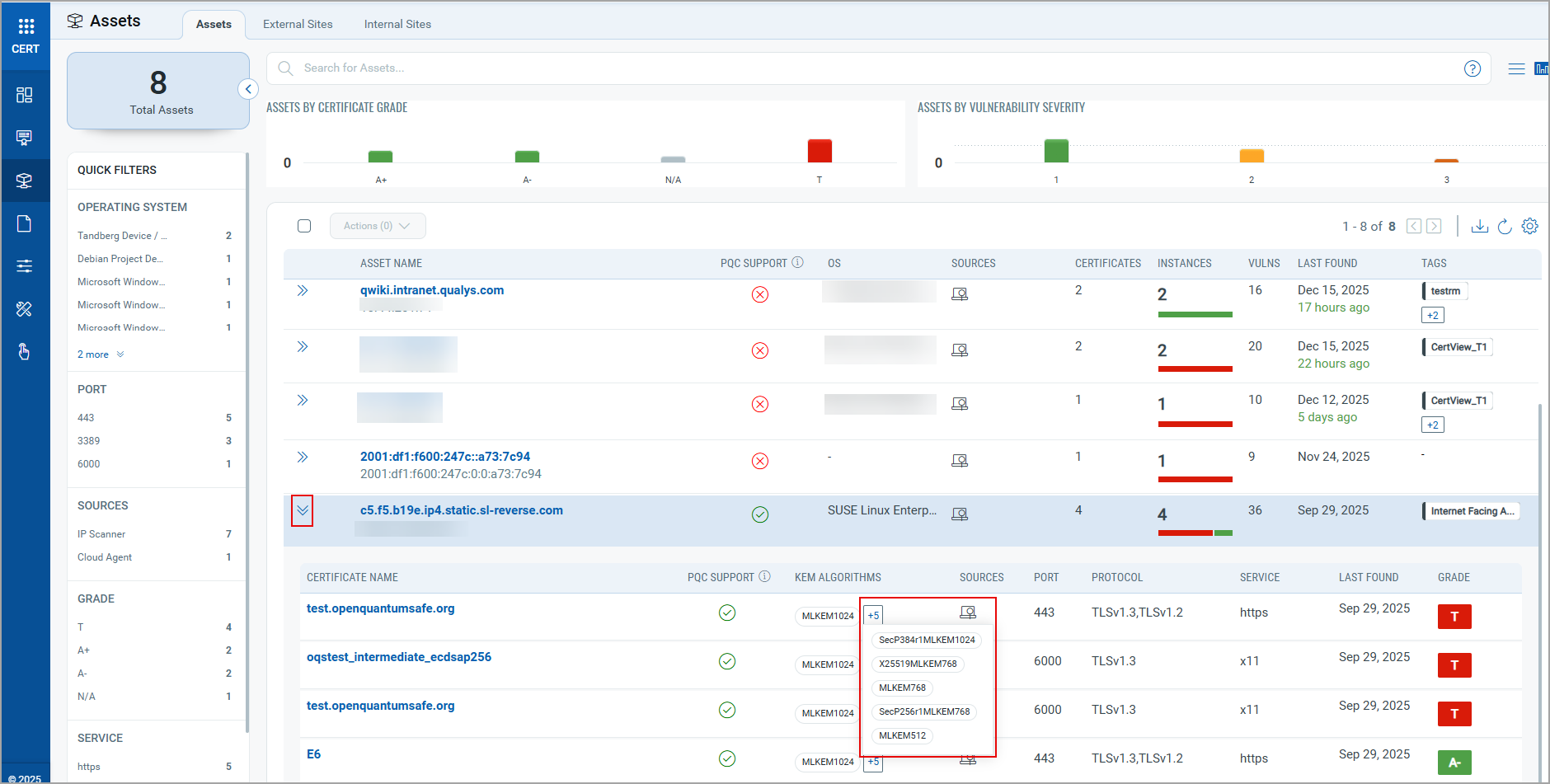Image resolution: width=1550 pixels, height=784 pixels.
Task: Tick the select-all assets checkbox
Action: (x=304, y=226)
